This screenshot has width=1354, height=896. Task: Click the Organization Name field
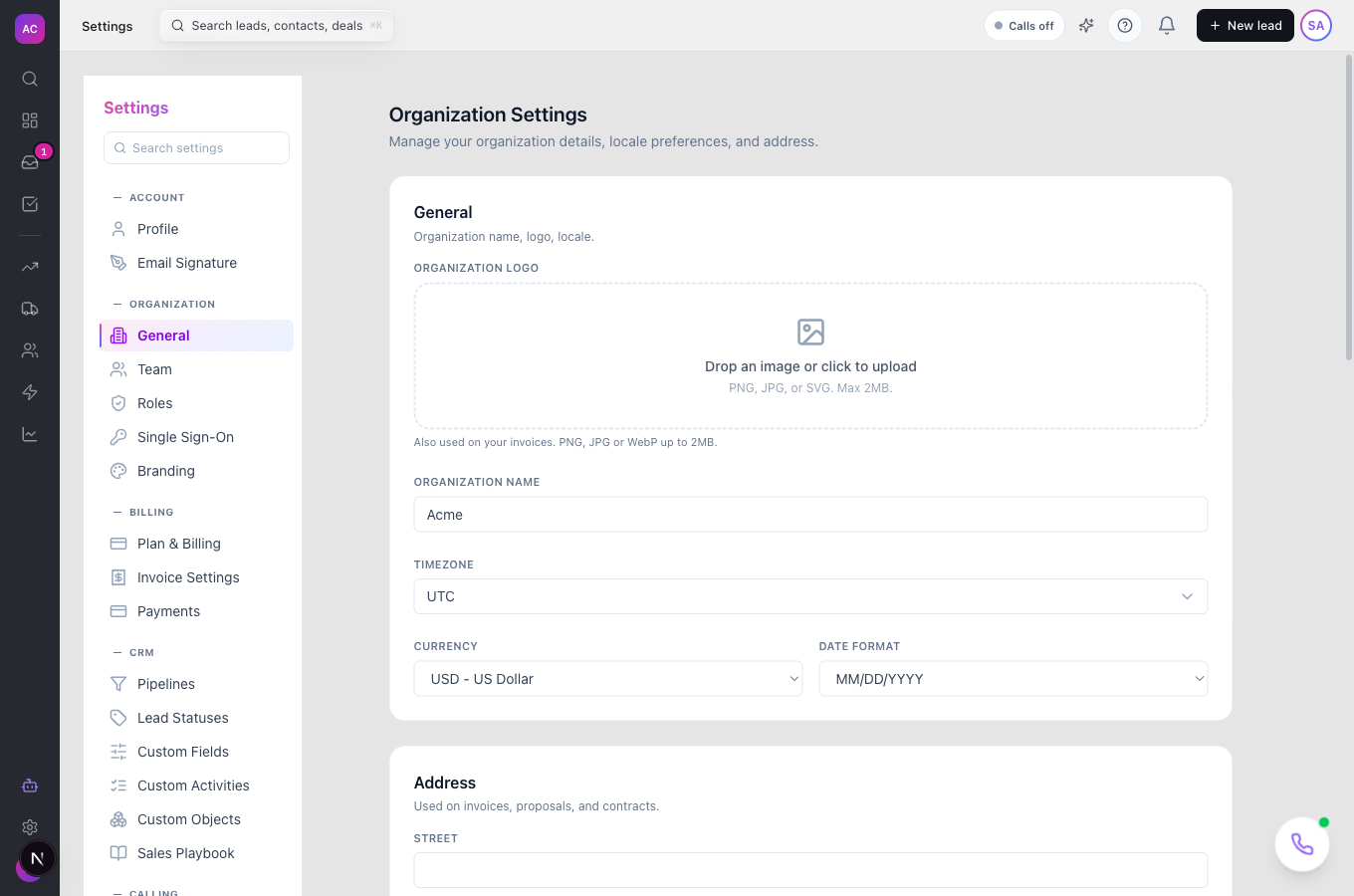810,515
